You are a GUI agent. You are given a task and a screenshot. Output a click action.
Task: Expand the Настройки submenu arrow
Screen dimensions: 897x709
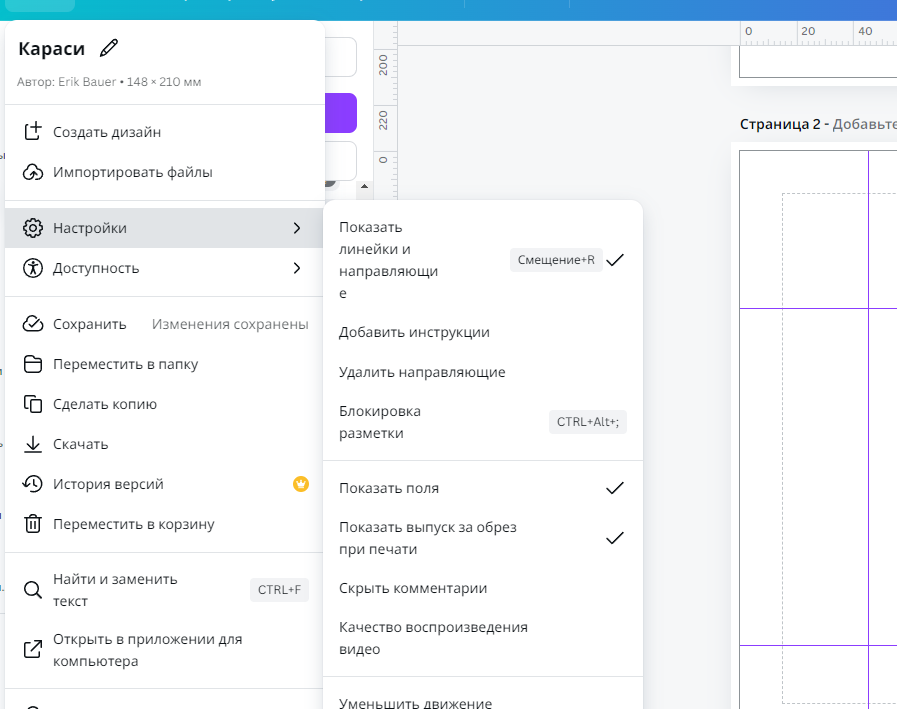click(x=297, y=228)
